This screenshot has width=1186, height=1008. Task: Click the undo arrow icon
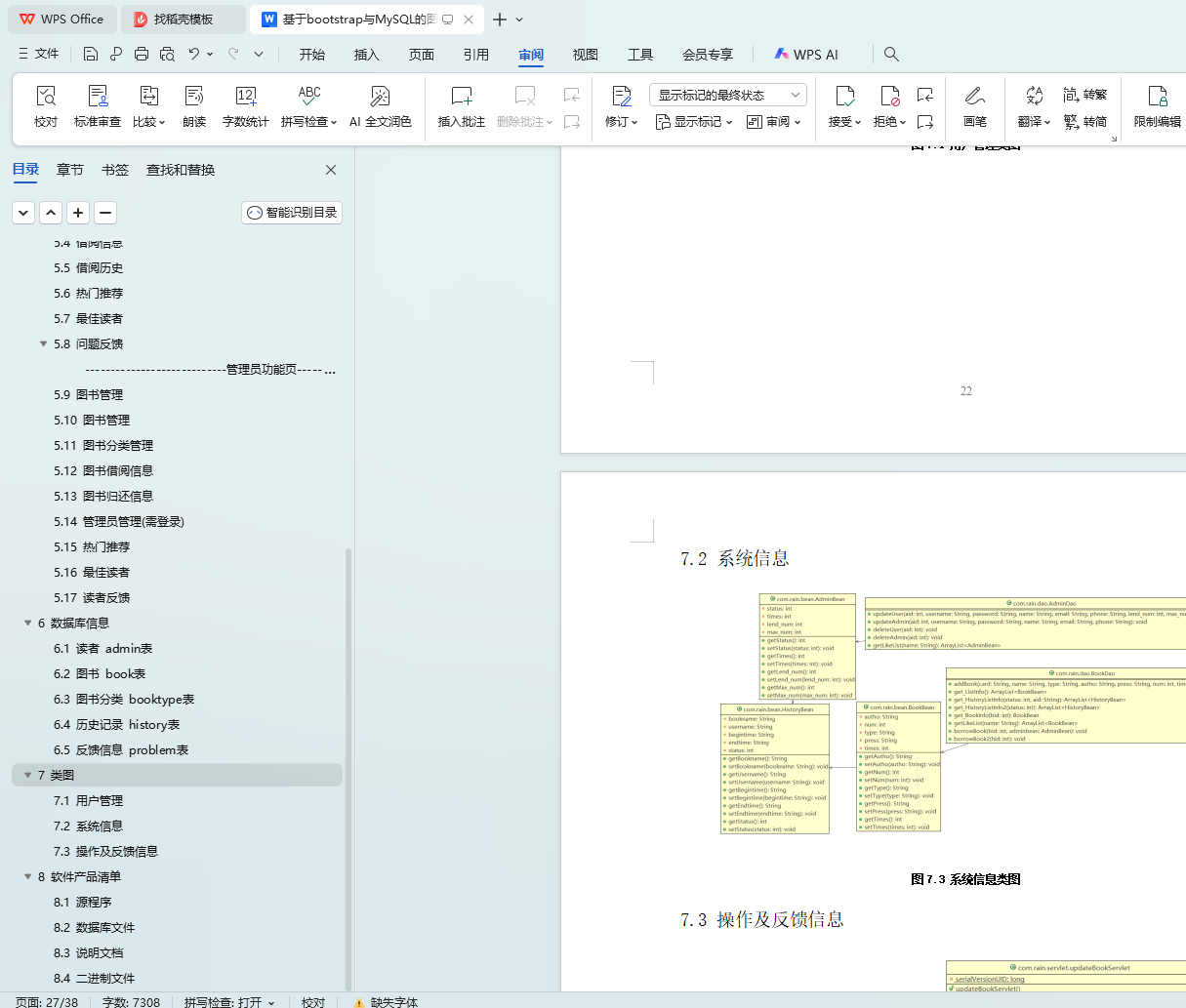click(194, 54)
